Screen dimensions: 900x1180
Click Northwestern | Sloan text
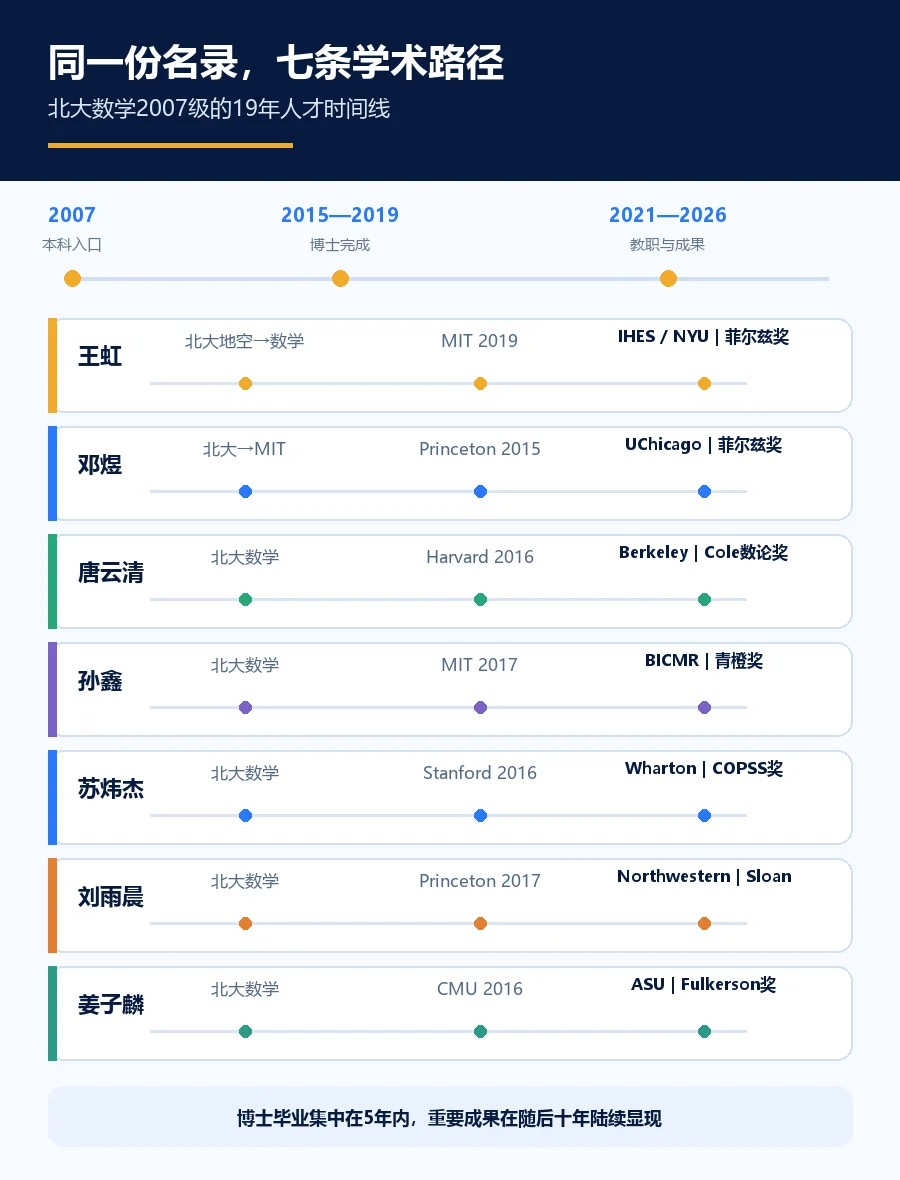(x=704, y=877)
